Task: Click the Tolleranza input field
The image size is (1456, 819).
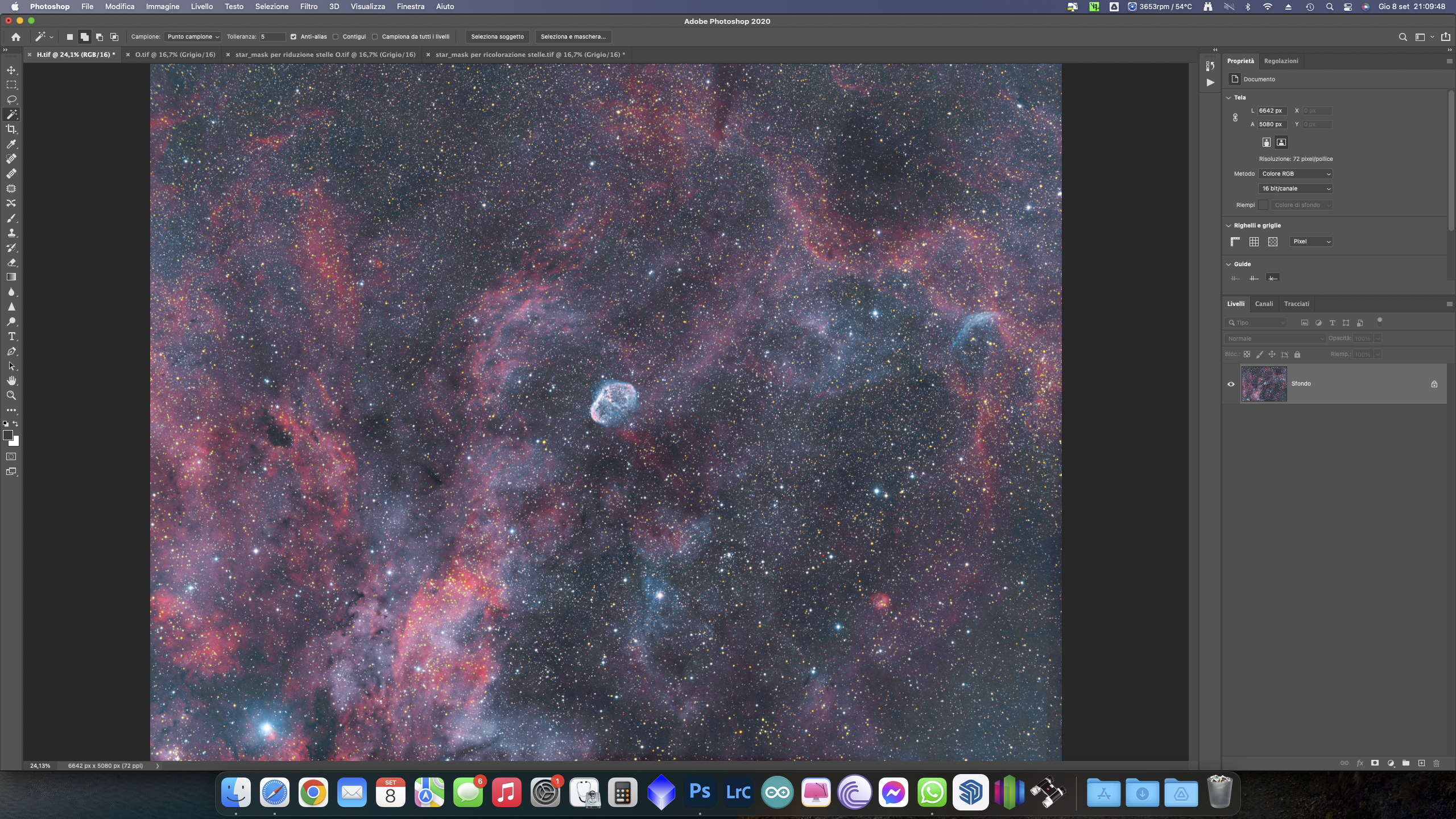Action: [272, 37]
